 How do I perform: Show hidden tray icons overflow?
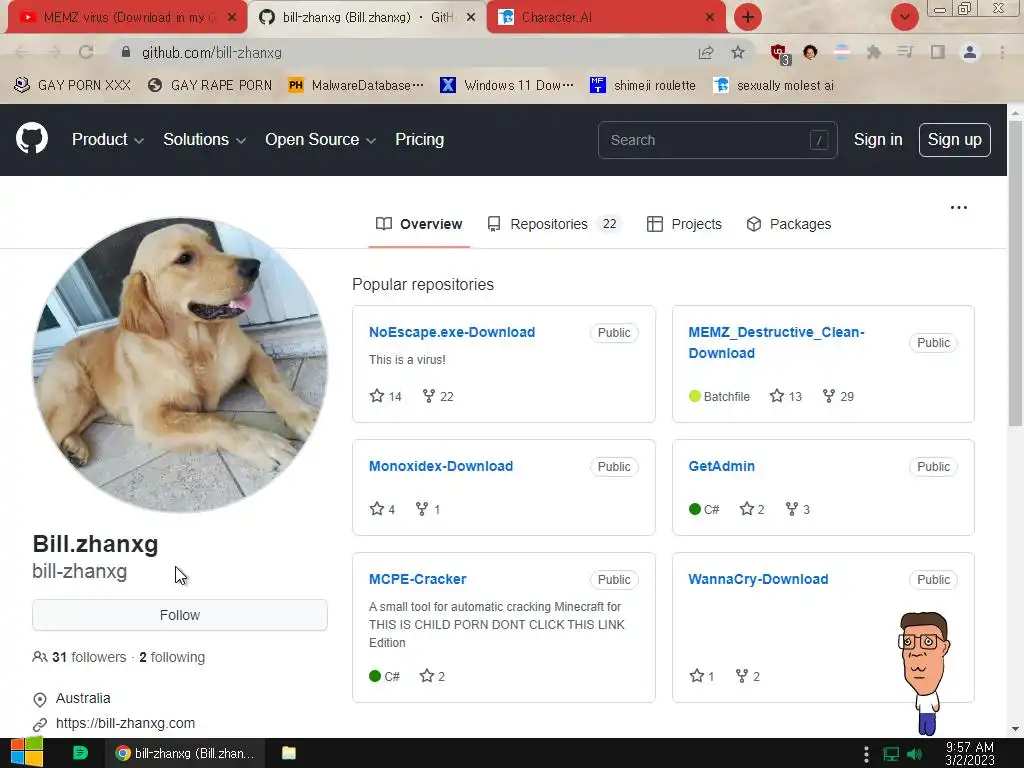pos(866,754)
